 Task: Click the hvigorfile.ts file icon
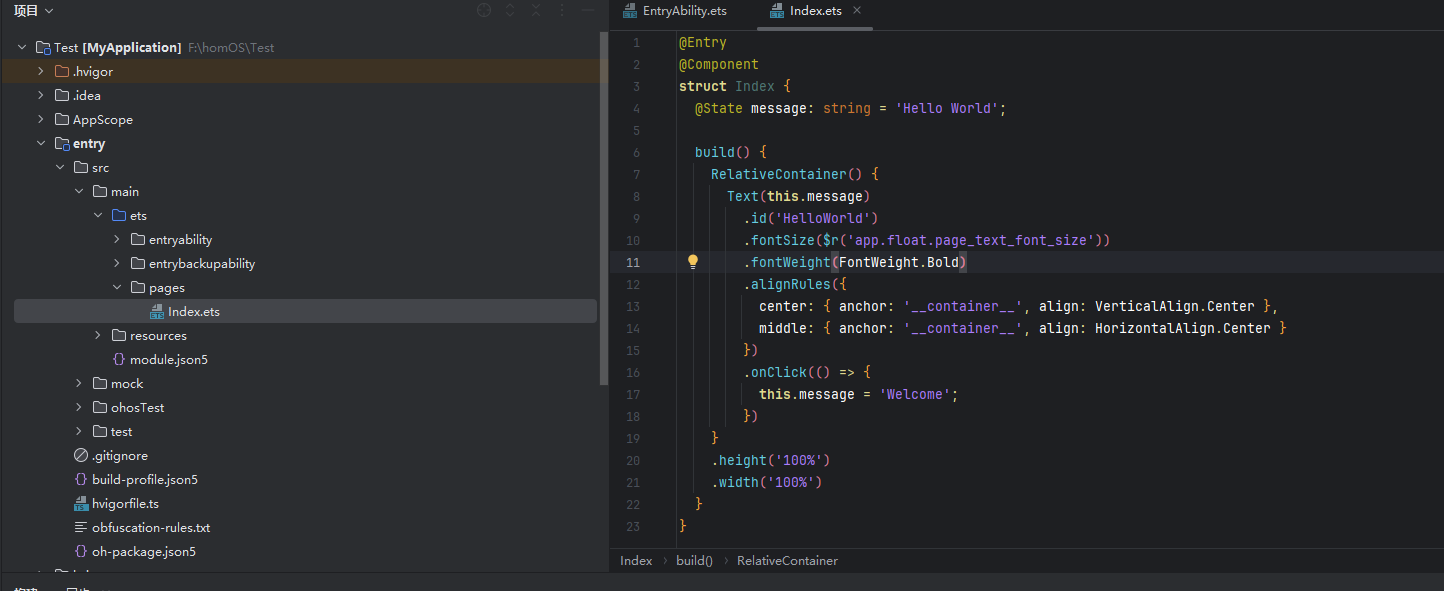coord(81,504)
